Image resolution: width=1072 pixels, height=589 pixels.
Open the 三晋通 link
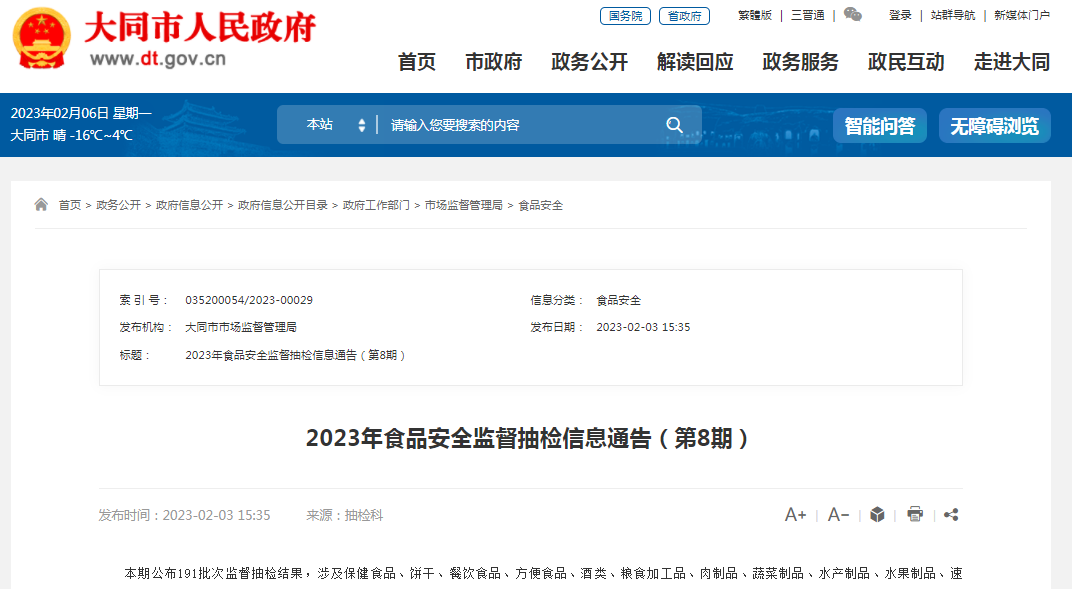tap(807, 15)
